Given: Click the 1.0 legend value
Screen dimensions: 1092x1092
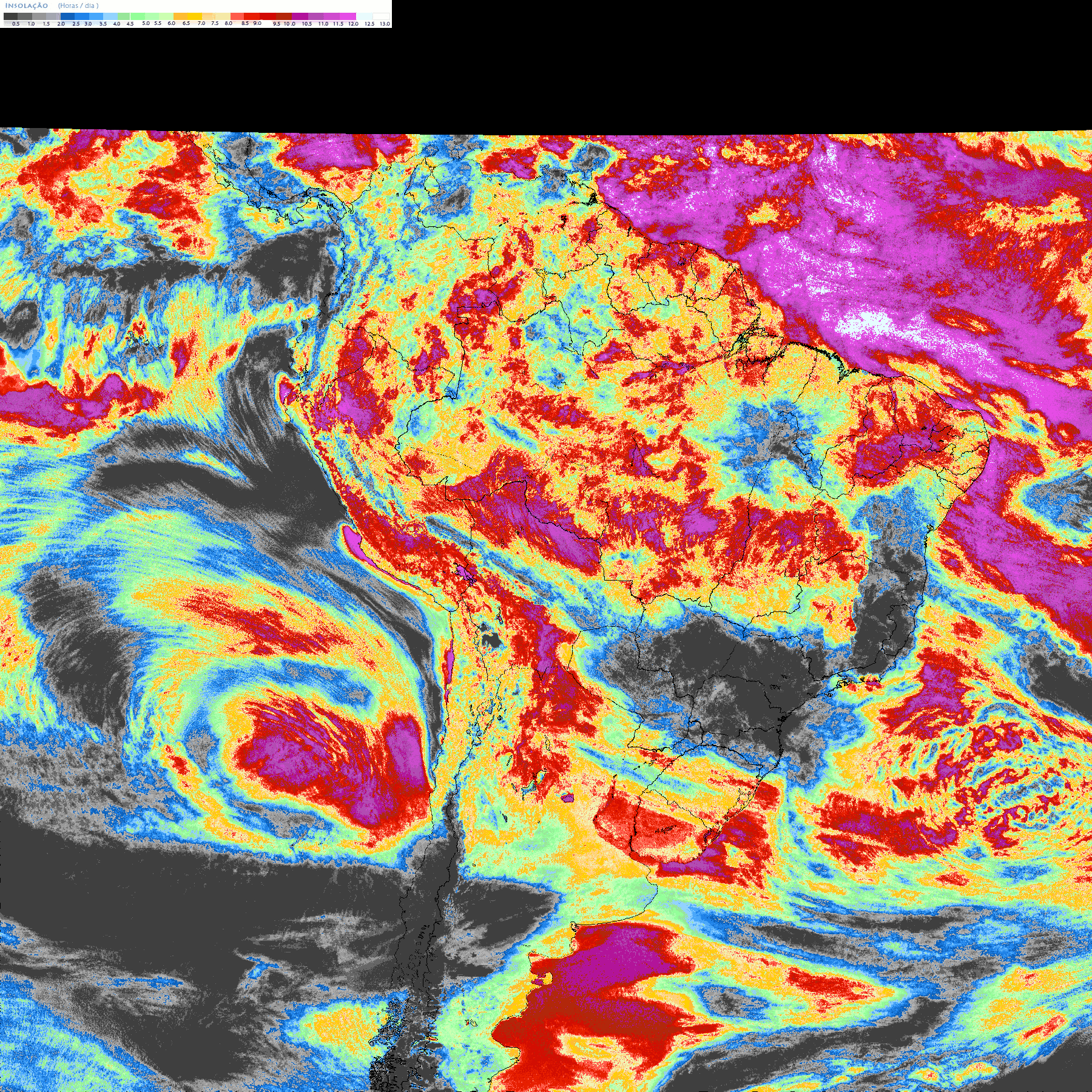Looking at the screenshot, I should coord(31,24).
